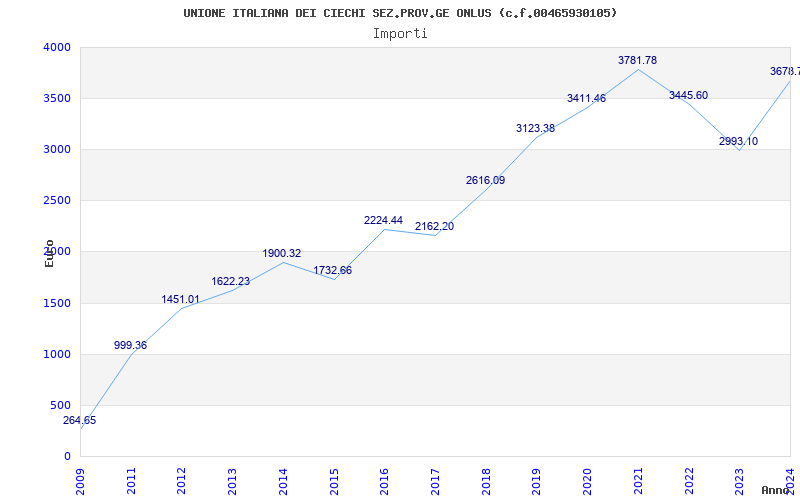This screenshot has width=800, height=500.
Task: Click the x-axis year 2012
Action: click(182, 482)
